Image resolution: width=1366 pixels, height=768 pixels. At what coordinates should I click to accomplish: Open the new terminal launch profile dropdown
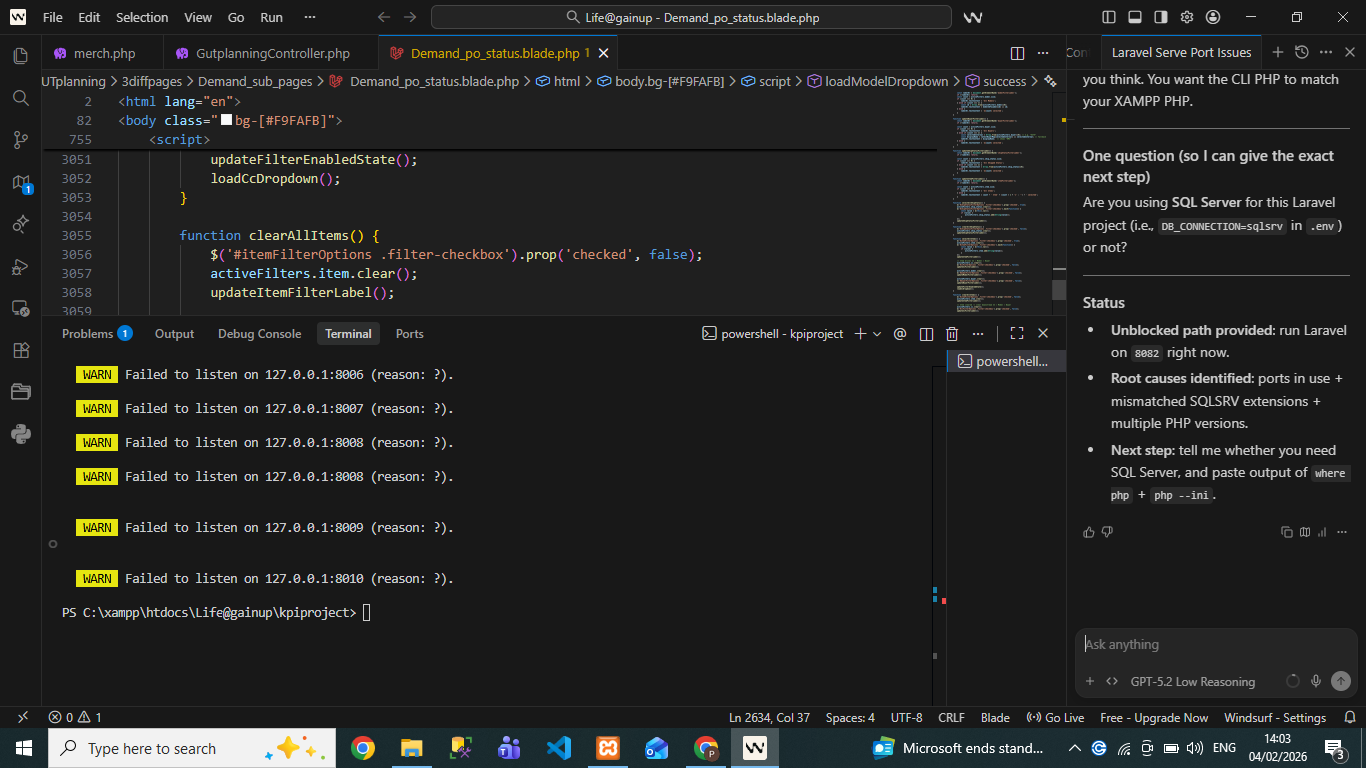point(877,334)
